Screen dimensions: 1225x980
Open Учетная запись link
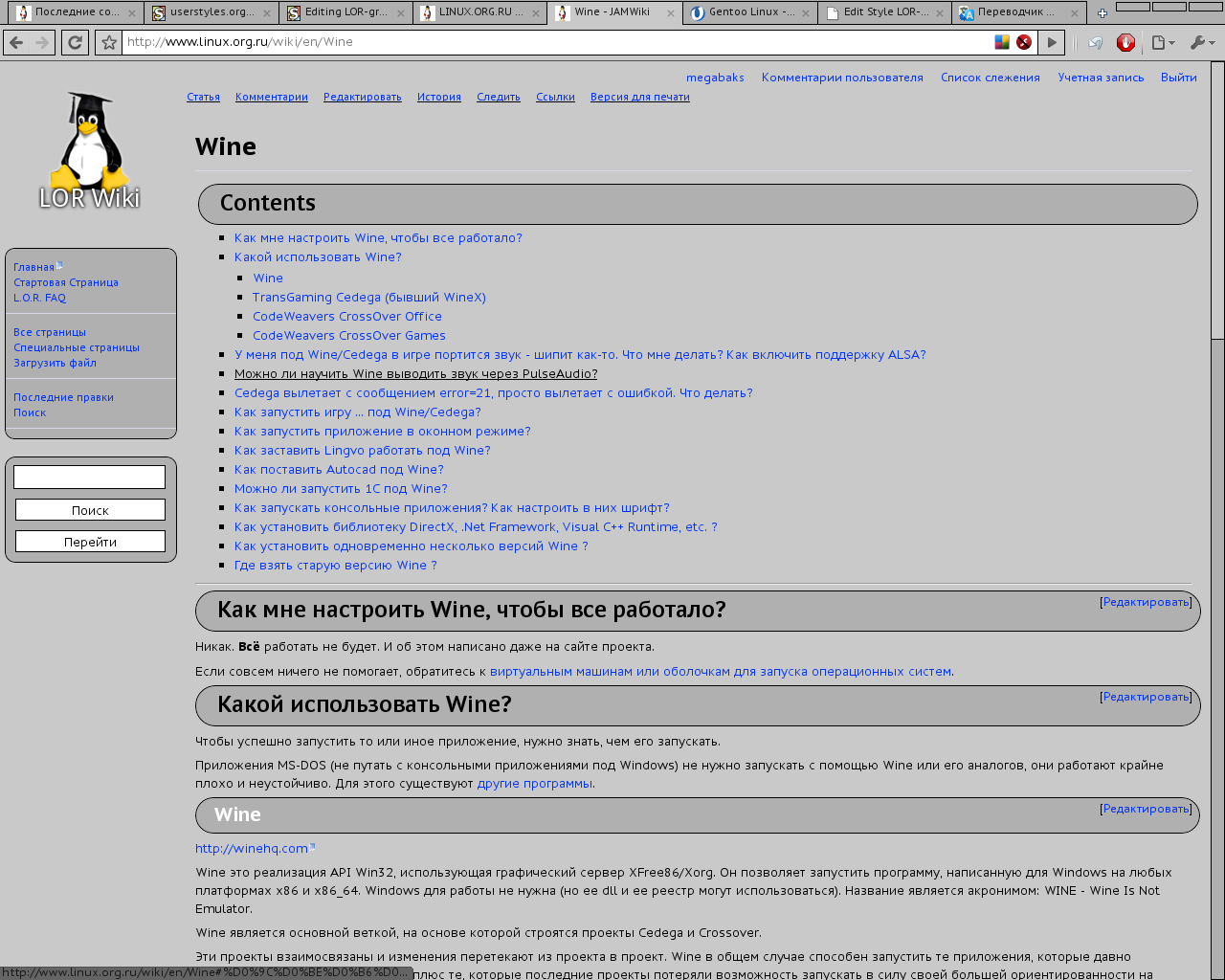[1101, 78]
